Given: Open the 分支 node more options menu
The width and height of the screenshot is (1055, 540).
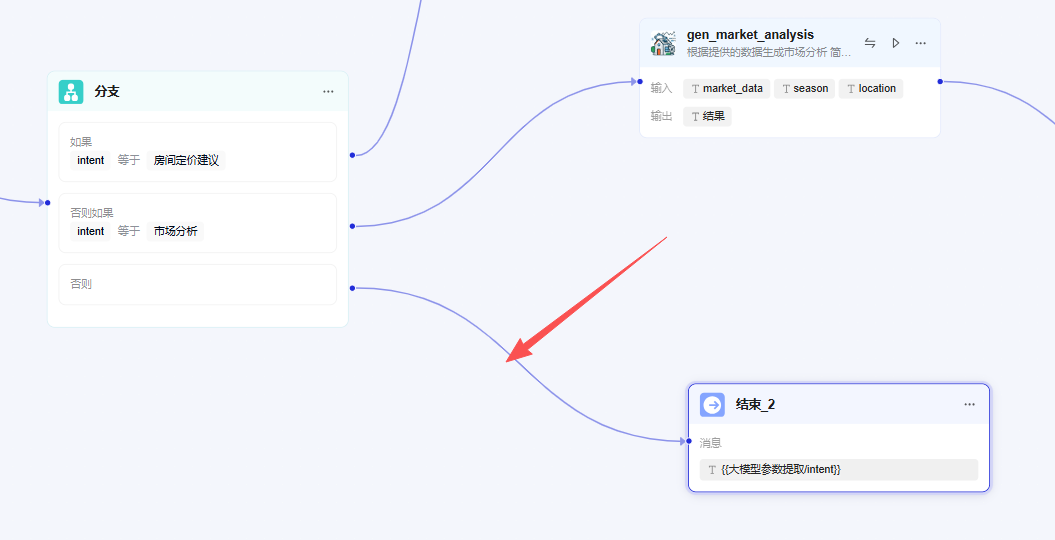Looking at the screenshot, I should 328,92.
